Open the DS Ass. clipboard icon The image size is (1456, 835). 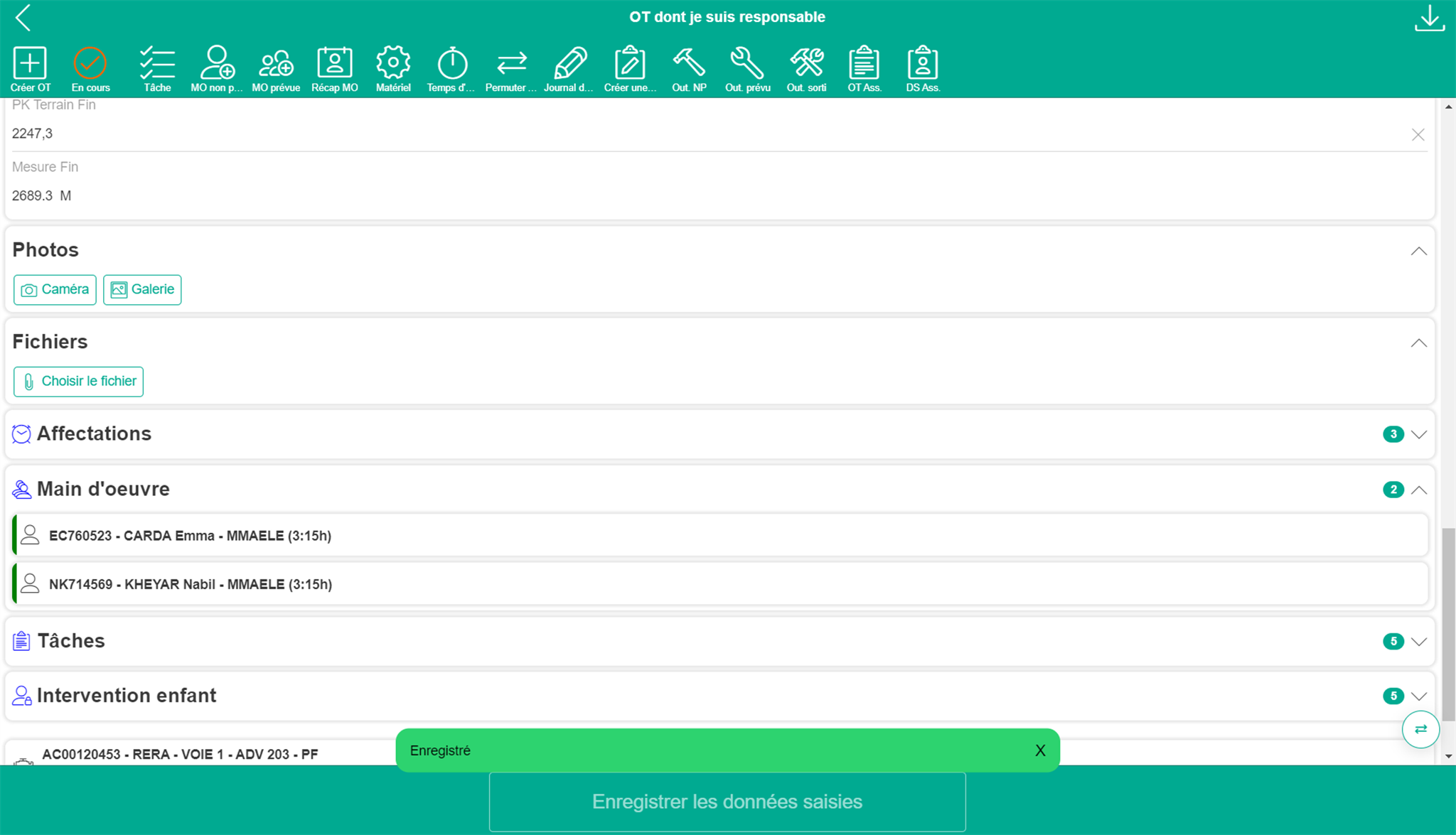pyautogui.click(x=922, y=64)
